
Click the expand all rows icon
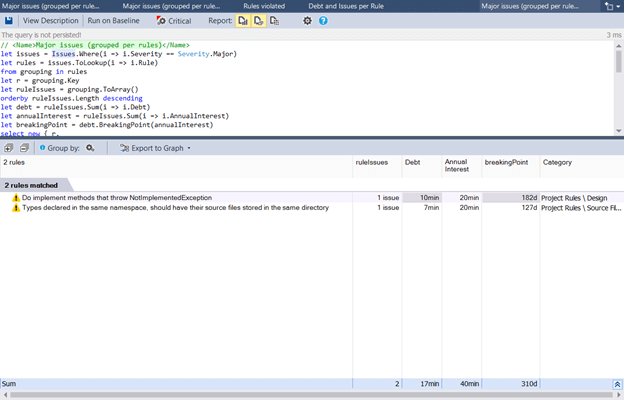click(x=9, y=148)
